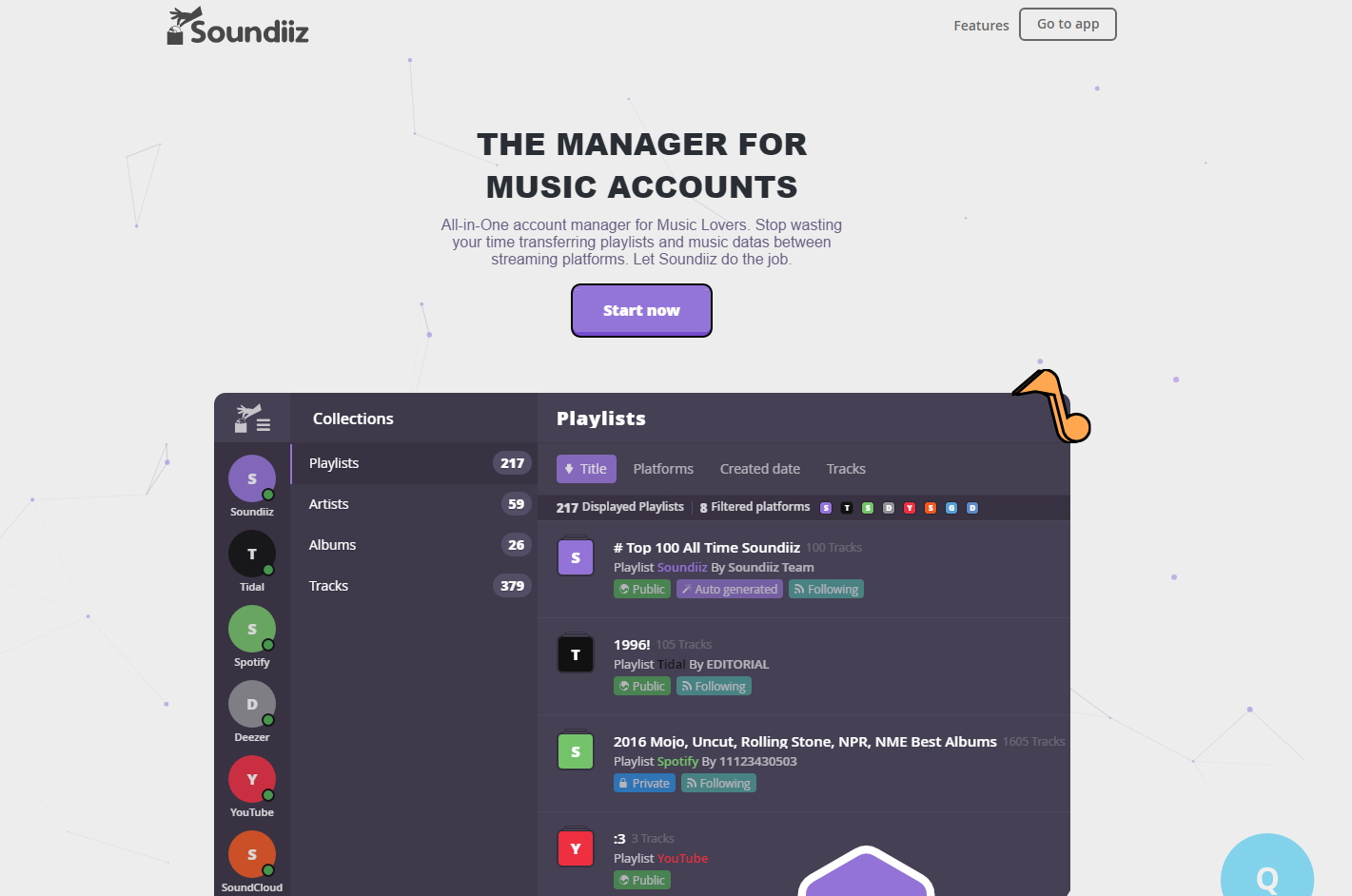Select the SoundCloud platform icon
This screenshot has height=896, width=1352.
[252, 853]
